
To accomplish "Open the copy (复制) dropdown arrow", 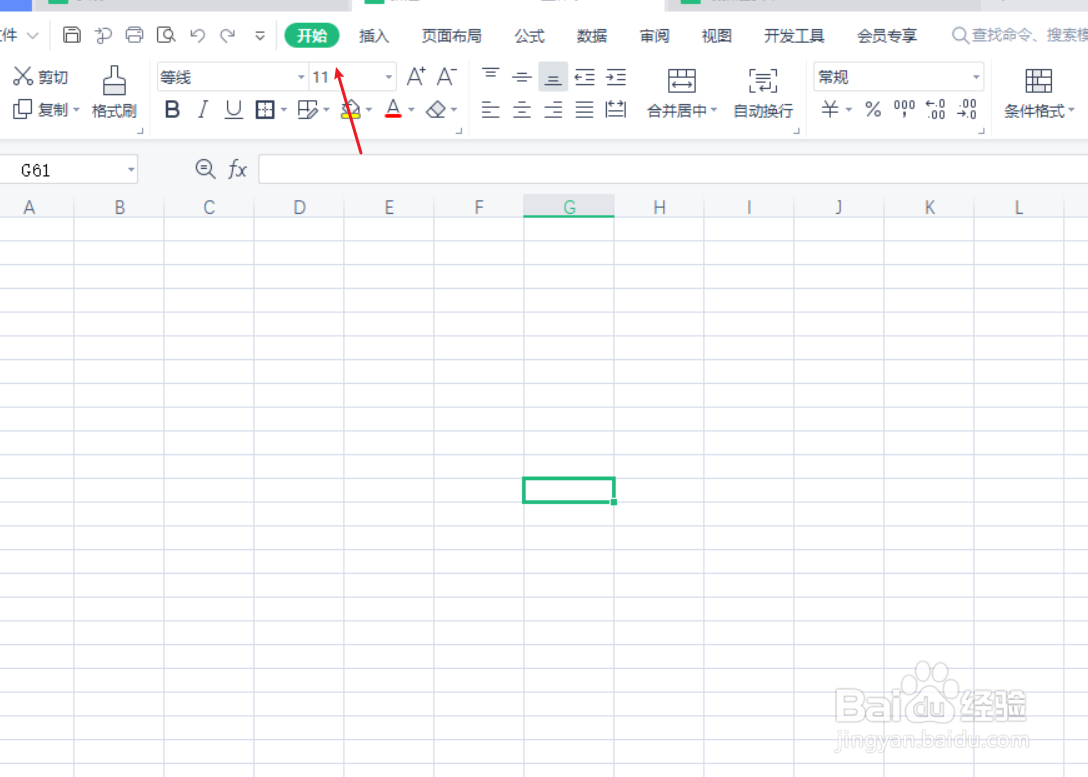I will (x=76, y=110).
